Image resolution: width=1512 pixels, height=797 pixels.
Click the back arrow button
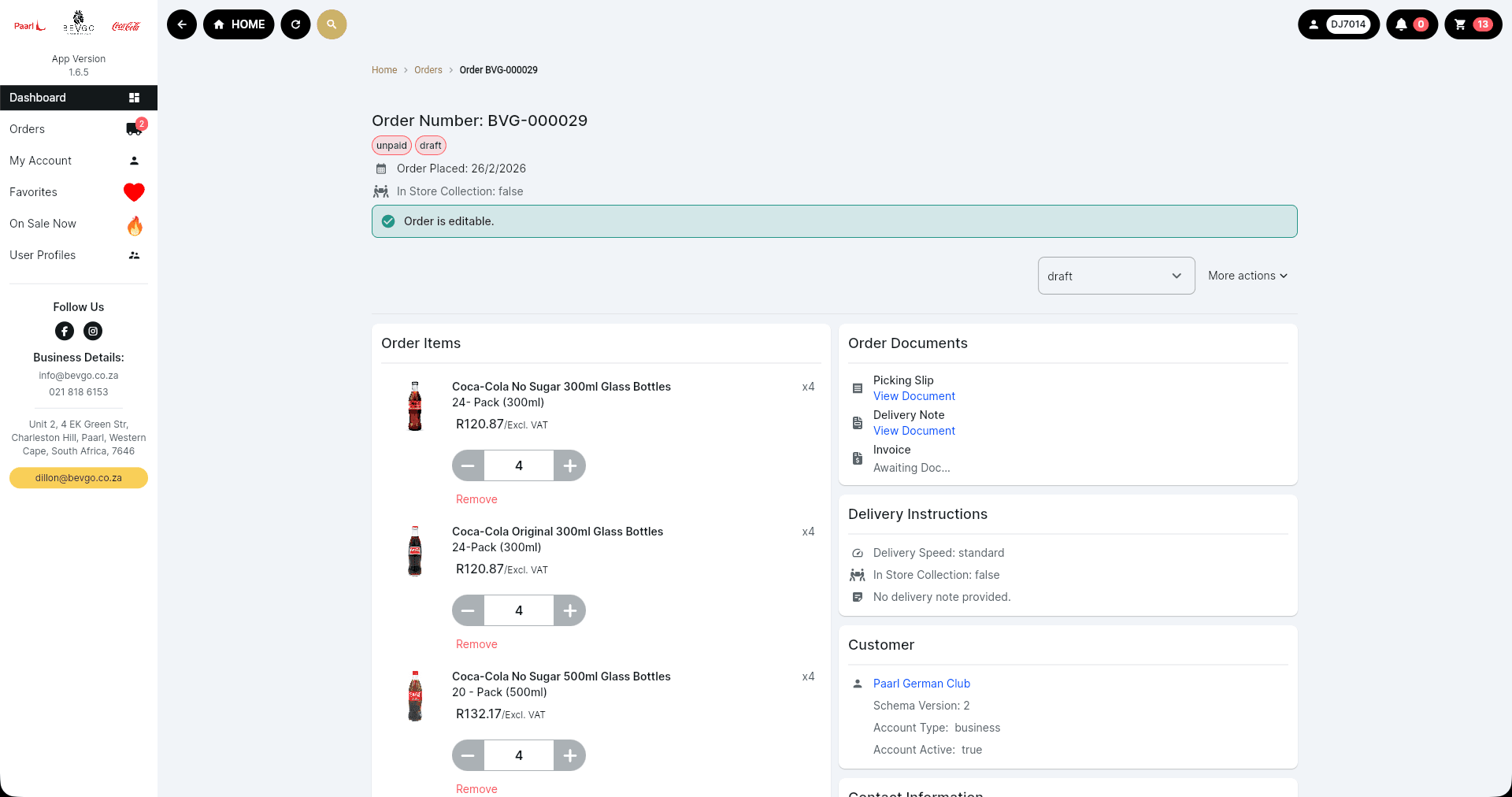coord(182,24)
